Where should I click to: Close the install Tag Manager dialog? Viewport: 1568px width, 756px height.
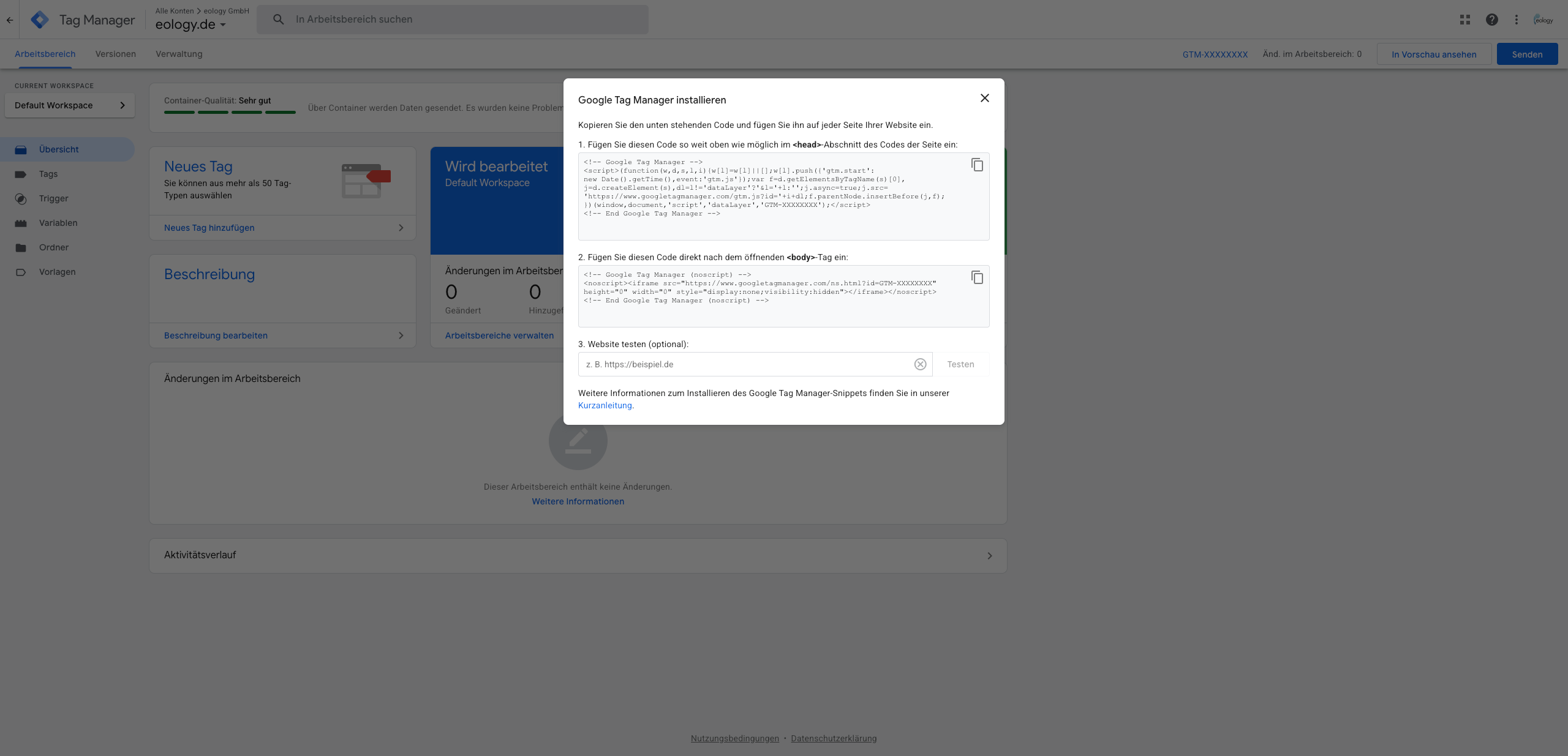point(984,98)
